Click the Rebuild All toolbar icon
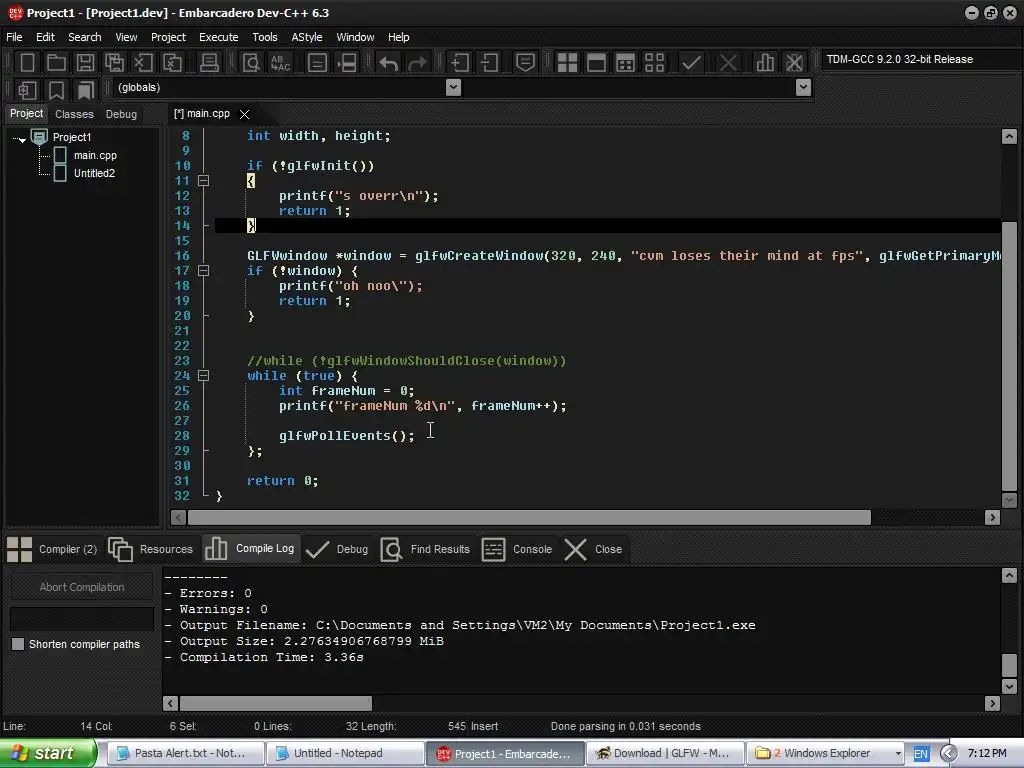The width and height of the screenshot is (1024, 768). (654, 63)
